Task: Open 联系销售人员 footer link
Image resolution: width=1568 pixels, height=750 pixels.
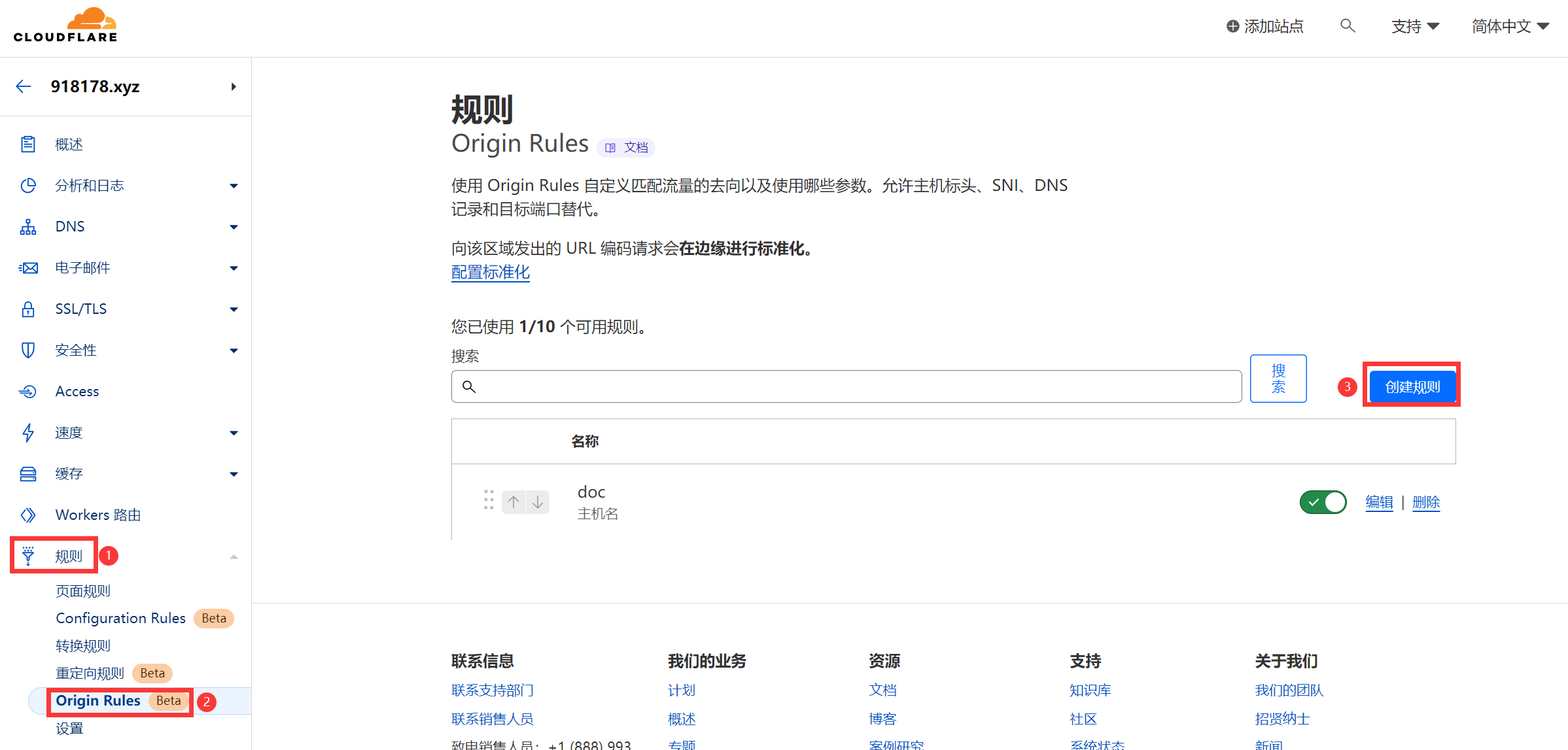Action: [493, 719]
